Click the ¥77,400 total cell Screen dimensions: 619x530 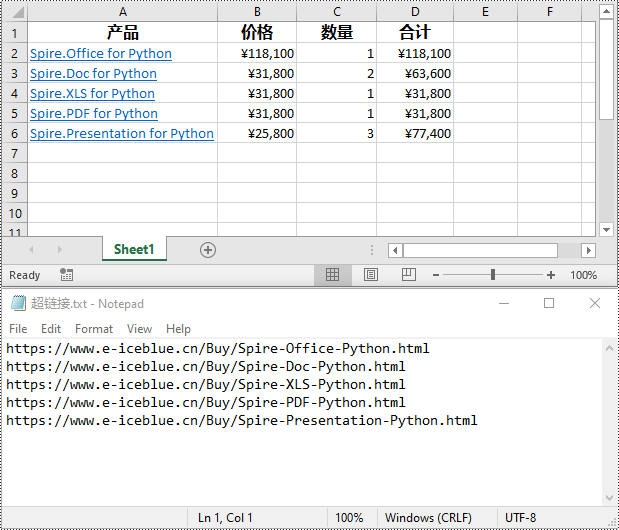(x=415, y=133)
